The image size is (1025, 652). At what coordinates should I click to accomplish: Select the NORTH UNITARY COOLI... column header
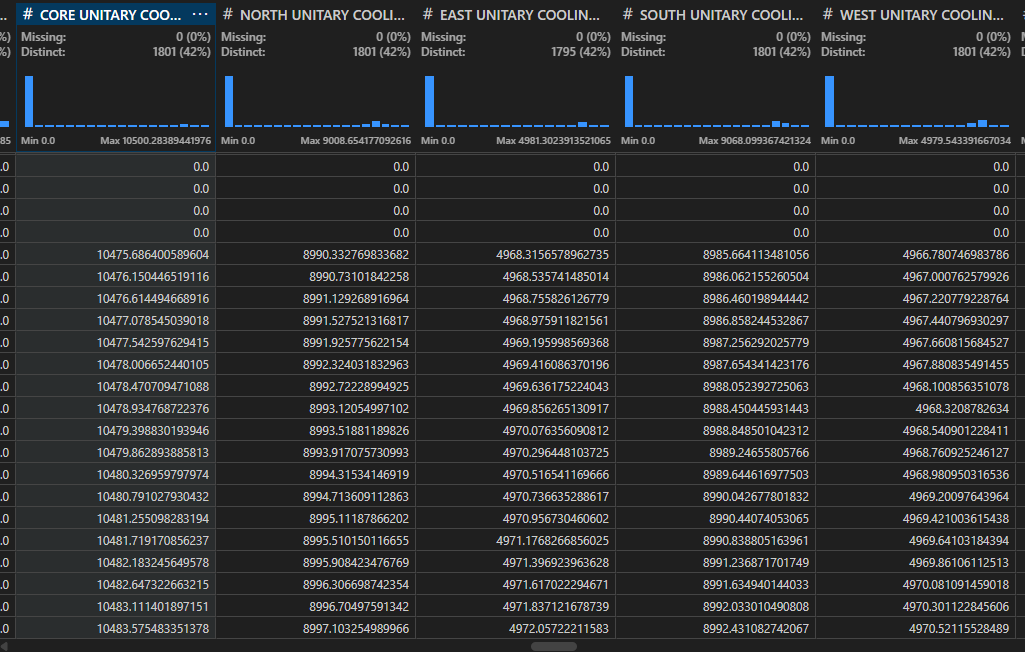(322, 15)
